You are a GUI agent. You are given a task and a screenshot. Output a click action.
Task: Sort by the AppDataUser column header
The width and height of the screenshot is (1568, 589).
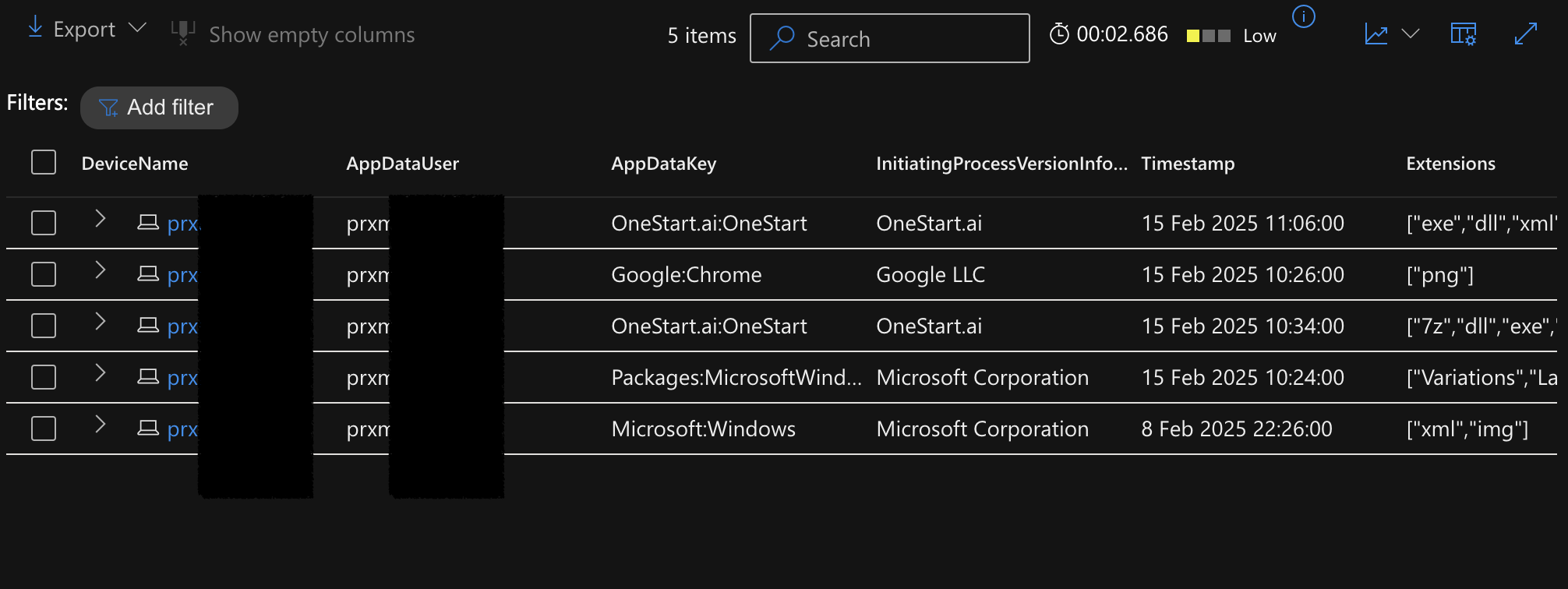403,164
